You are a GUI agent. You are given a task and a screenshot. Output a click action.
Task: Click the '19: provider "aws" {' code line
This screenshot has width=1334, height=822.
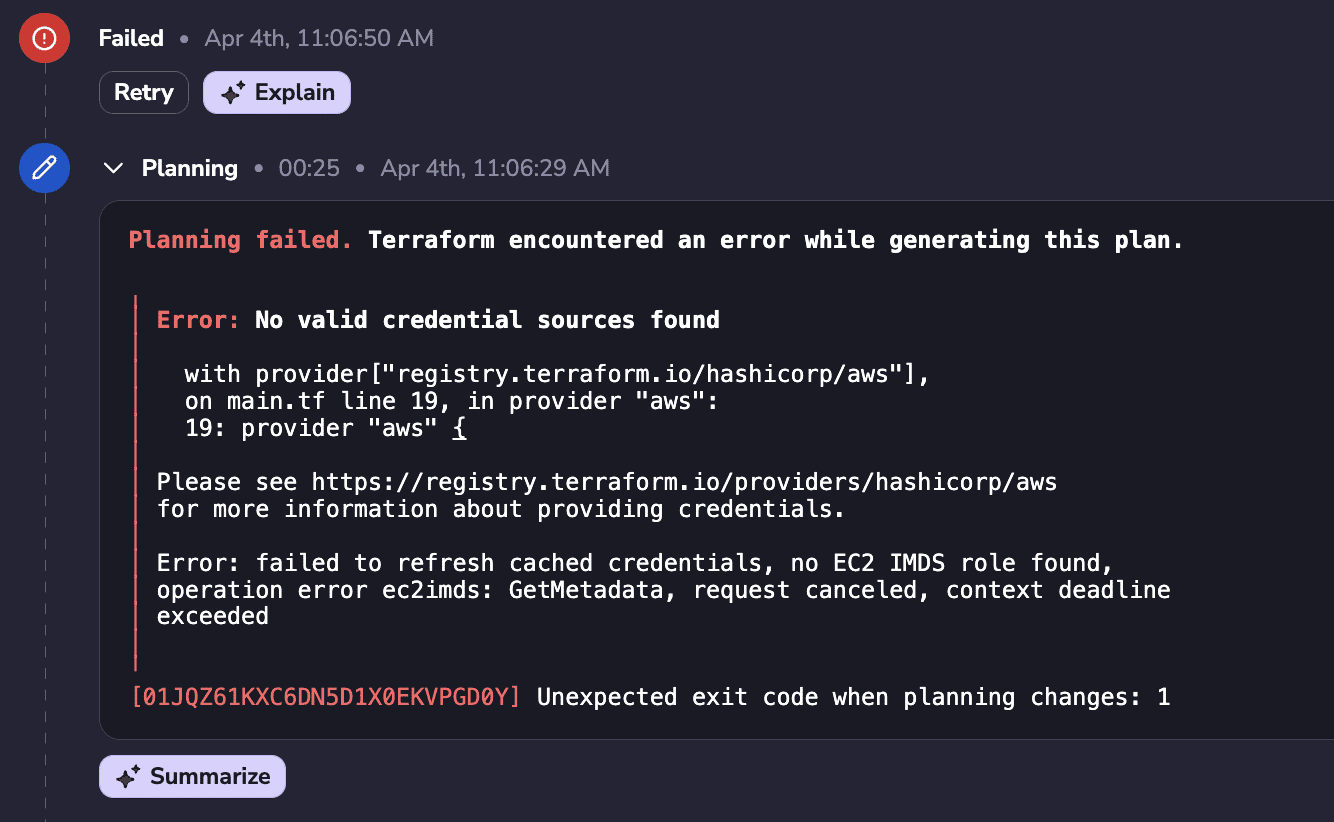coord(326,428)
